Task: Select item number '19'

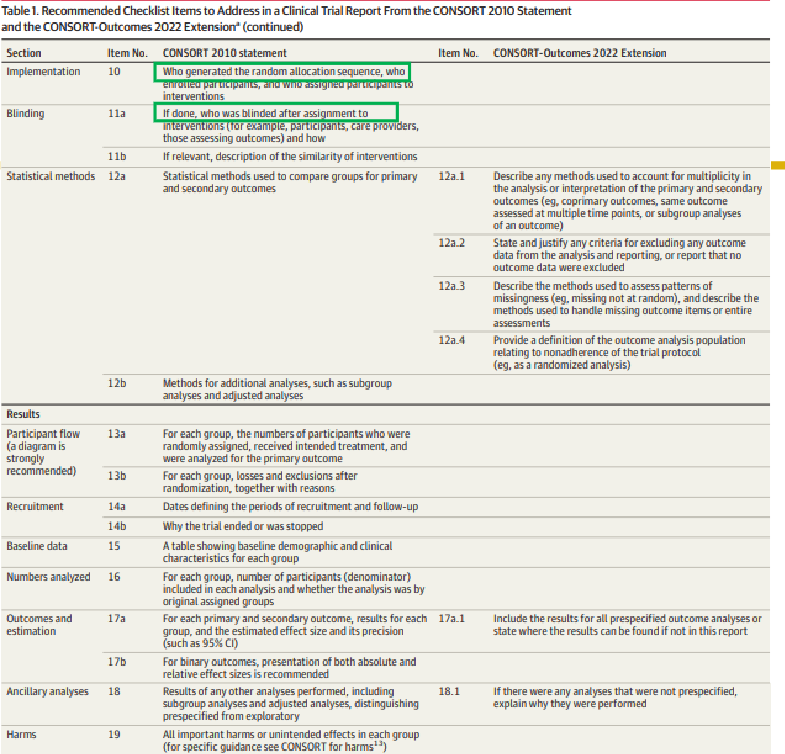Action: tap(114, 734)
